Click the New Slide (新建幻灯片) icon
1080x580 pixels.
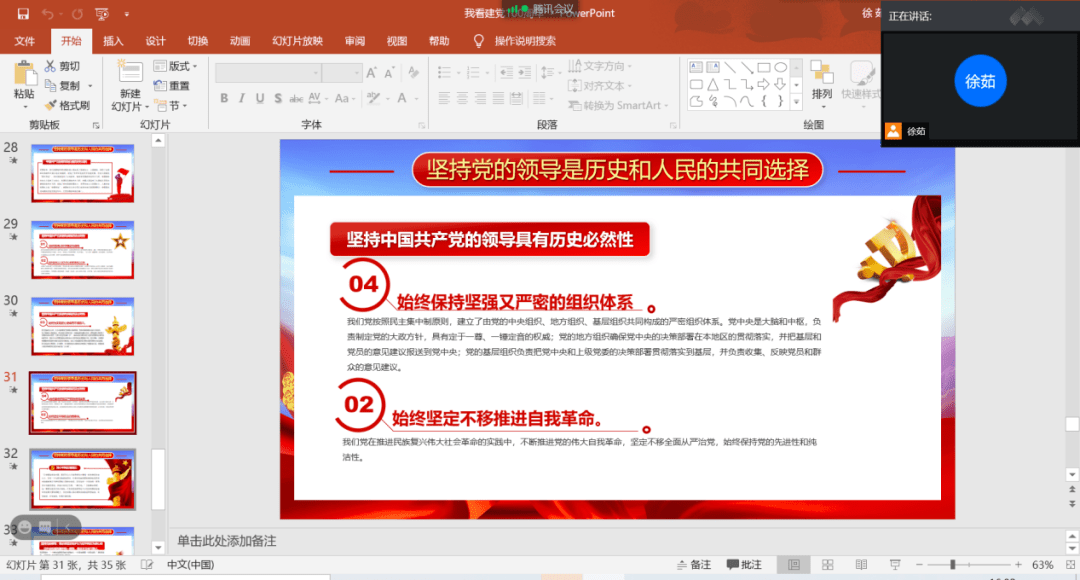pyautogui.click(x=129, y=87)
